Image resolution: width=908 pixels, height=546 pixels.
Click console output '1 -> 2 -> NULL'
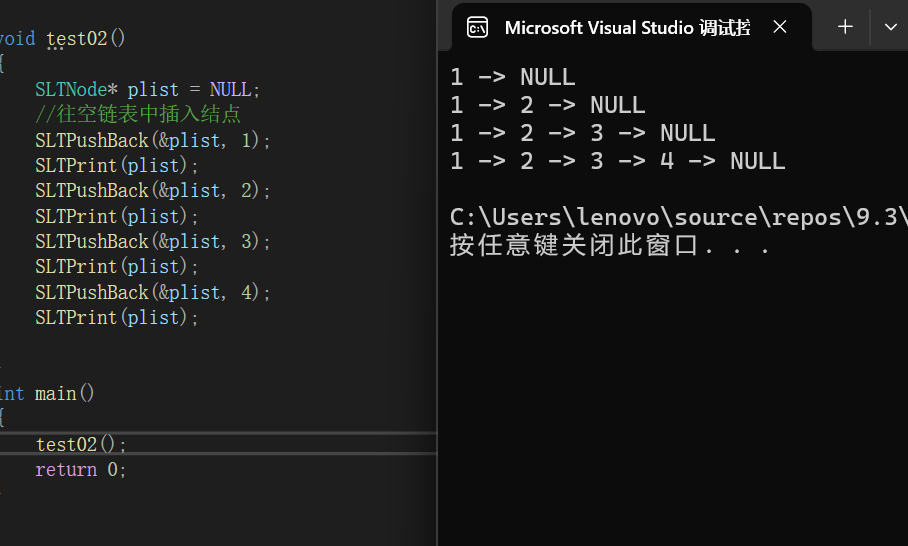click(x=548, y=105)
